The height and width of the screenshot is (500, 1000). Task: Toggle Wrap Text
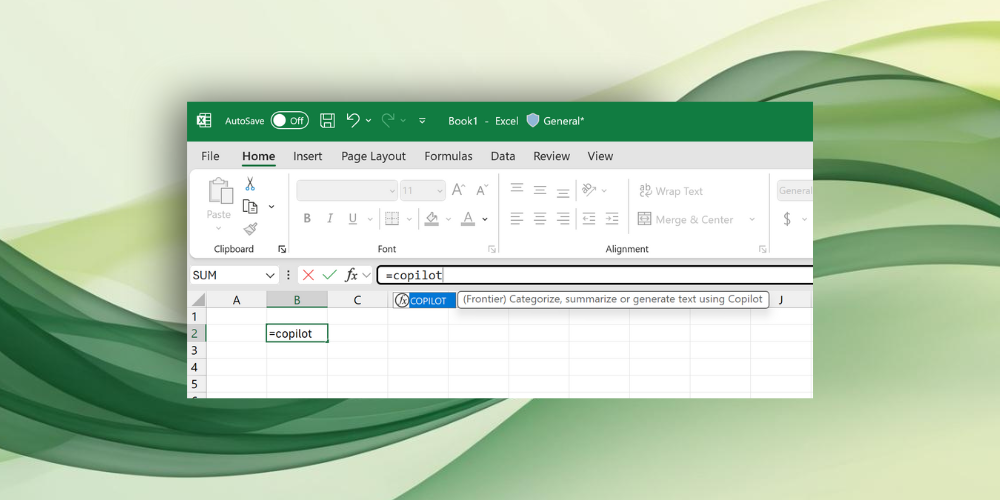670,191
